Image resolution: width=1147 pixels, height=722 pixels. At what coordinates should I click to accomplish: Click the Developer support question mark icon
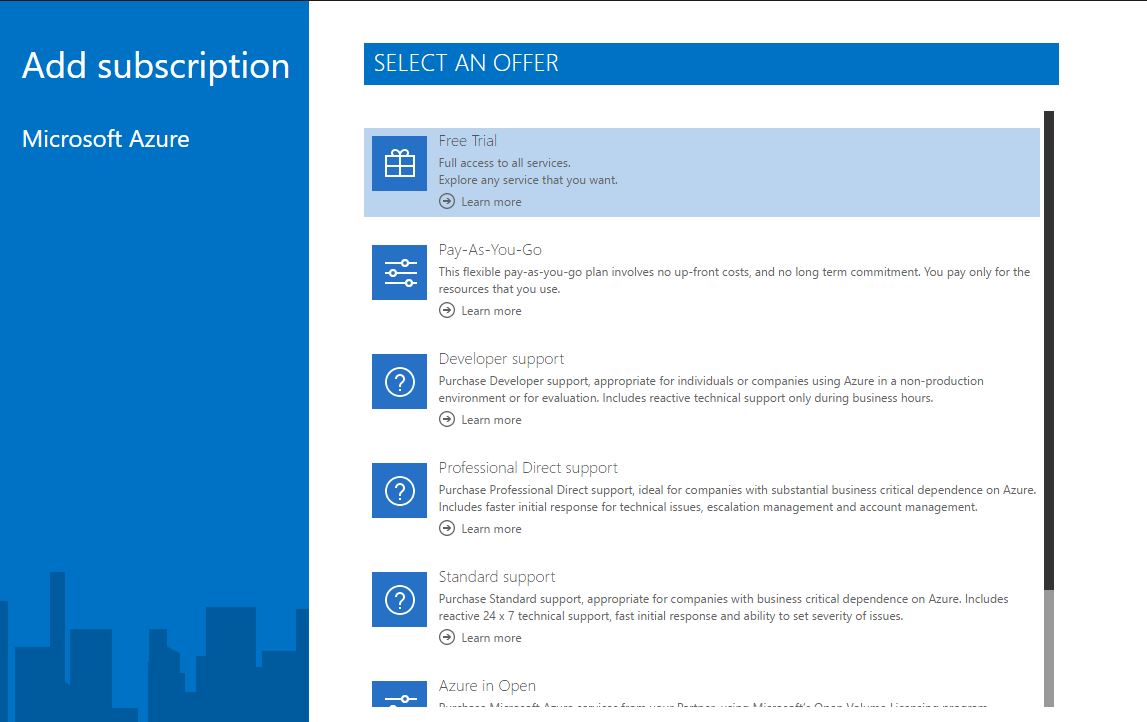399,381
